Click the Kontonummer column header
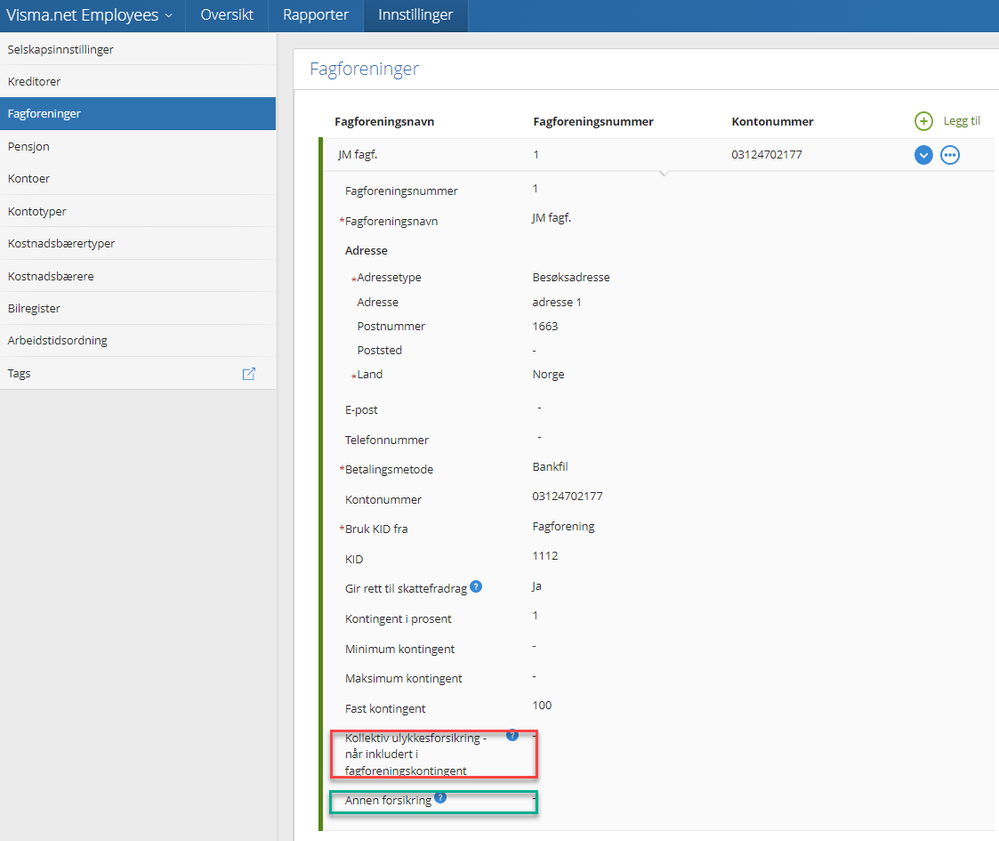The image size is (999, 841). (x=772, y=122)
